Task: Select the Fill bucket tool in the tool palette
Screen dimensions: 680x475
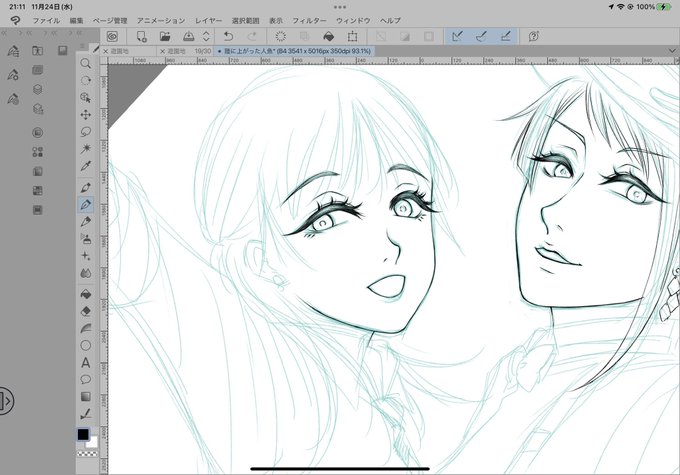Action: coord(85,294)
